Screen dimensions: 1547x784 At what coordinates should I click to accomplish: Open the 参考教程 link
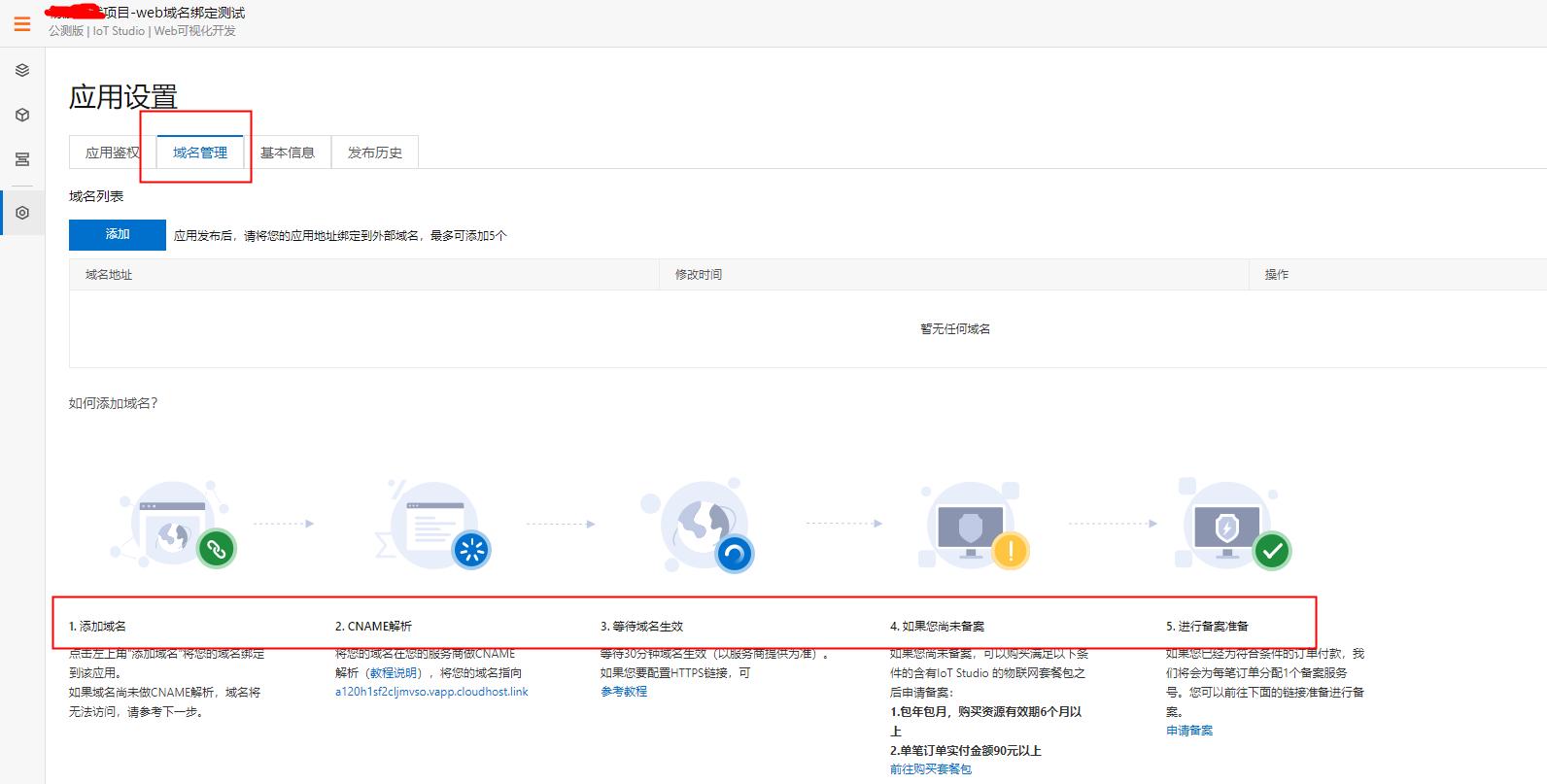(x=624, y=692)
